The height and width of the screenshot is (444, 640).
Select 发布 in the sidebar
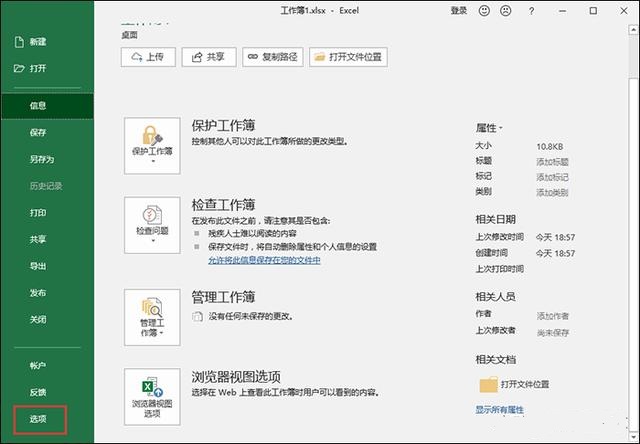coord(47,293)
